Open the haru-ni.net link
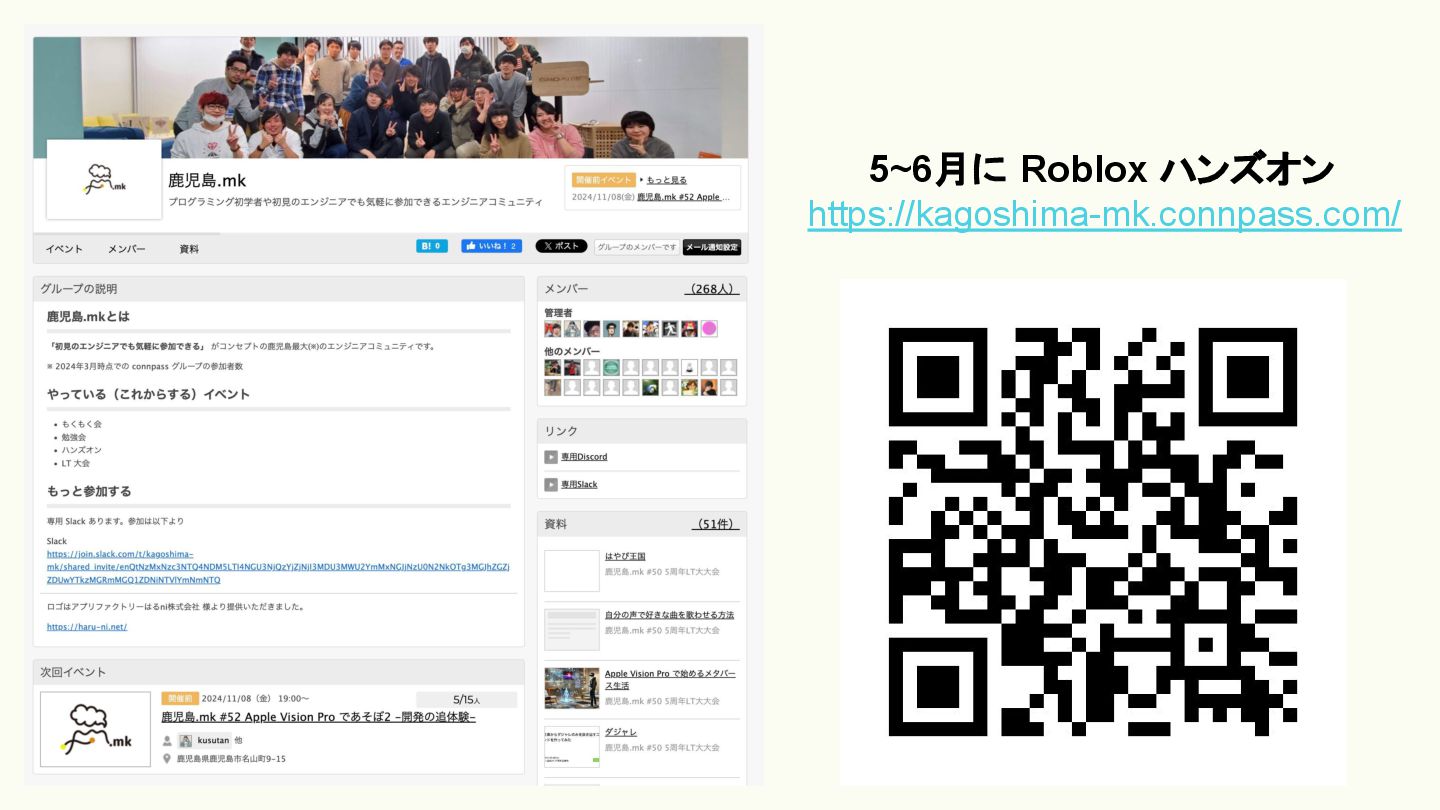1440x810 pixels. [x=87, y=627]
